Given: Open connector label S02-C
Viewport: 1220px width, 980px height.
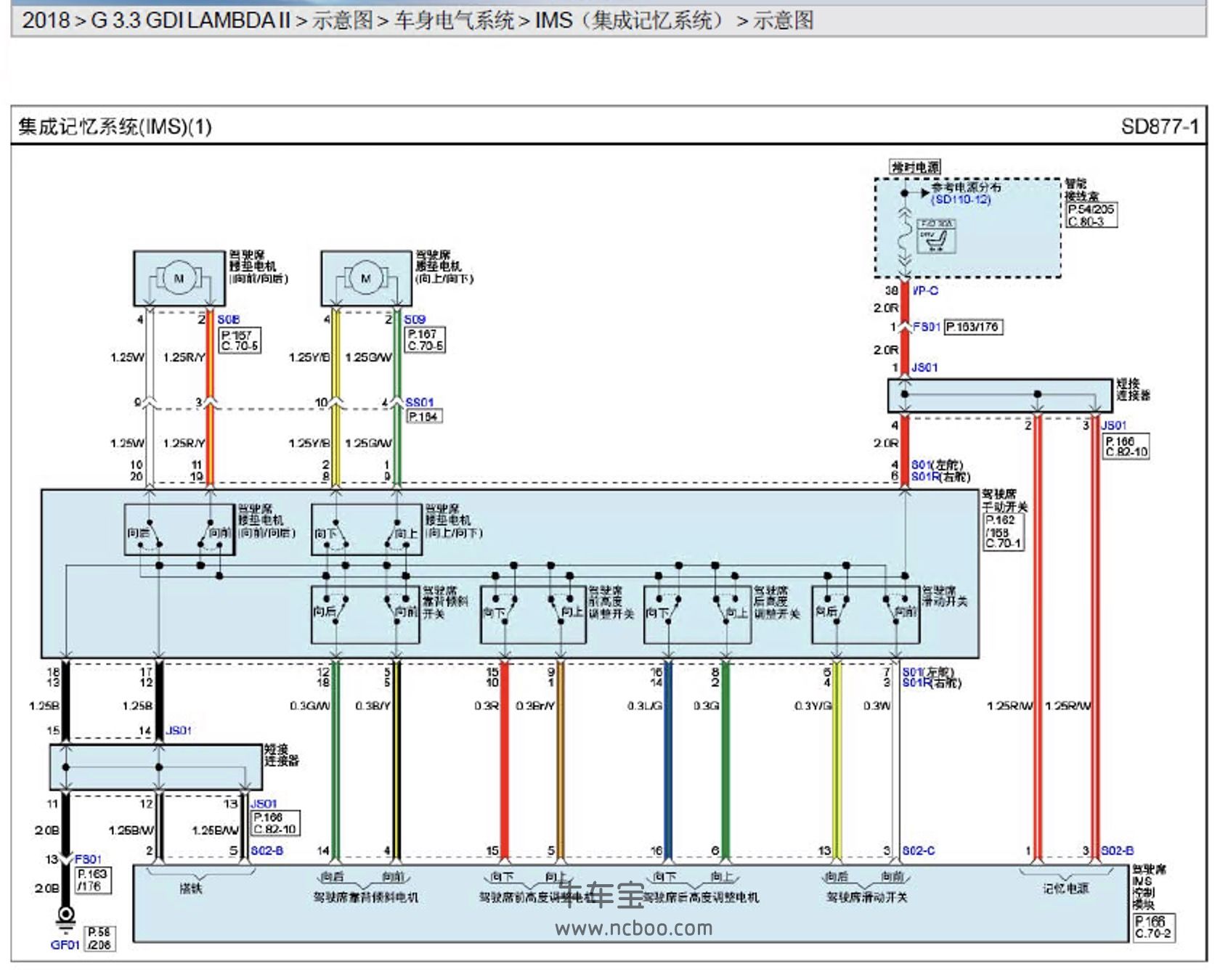Looking at the screenshot, I should [x=919, y=850].
